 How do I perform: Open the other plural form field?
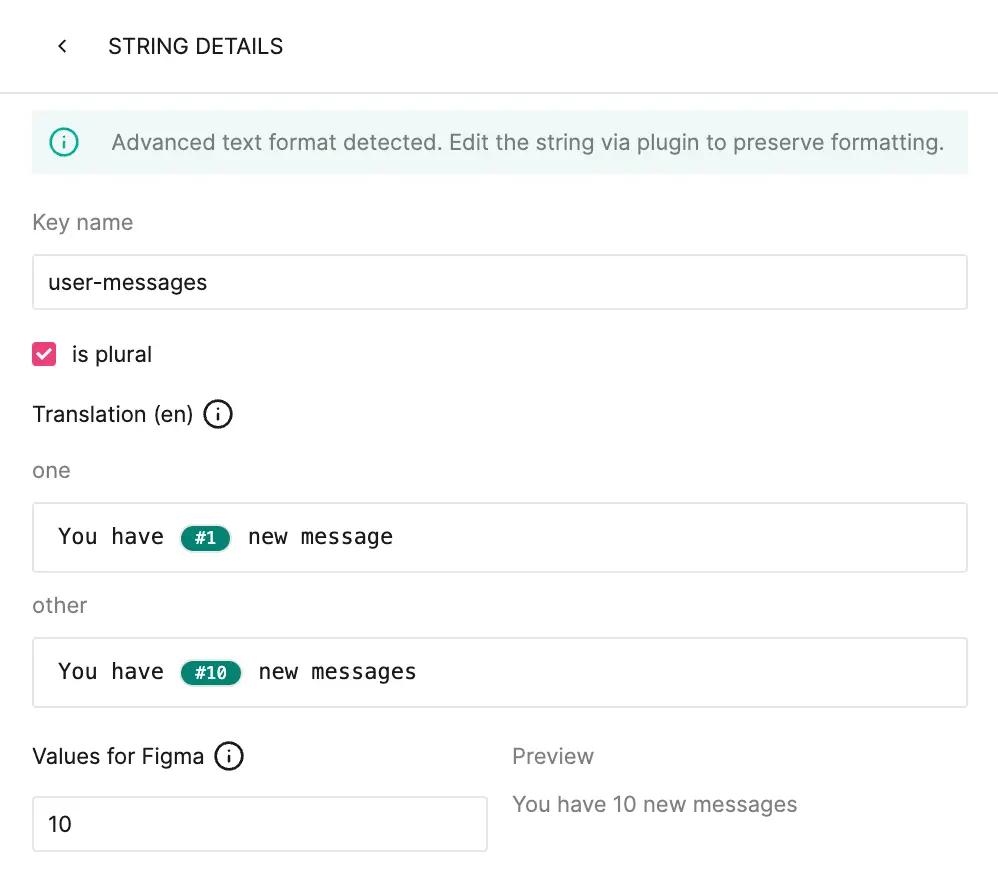(500, 672)
